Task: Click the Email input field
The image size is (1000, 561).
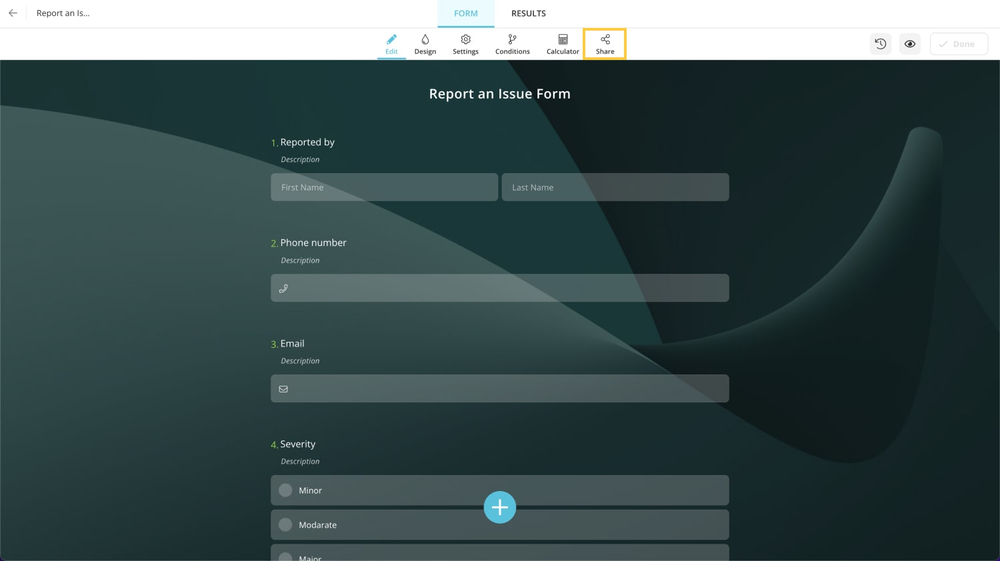Action: pos(500,389)
